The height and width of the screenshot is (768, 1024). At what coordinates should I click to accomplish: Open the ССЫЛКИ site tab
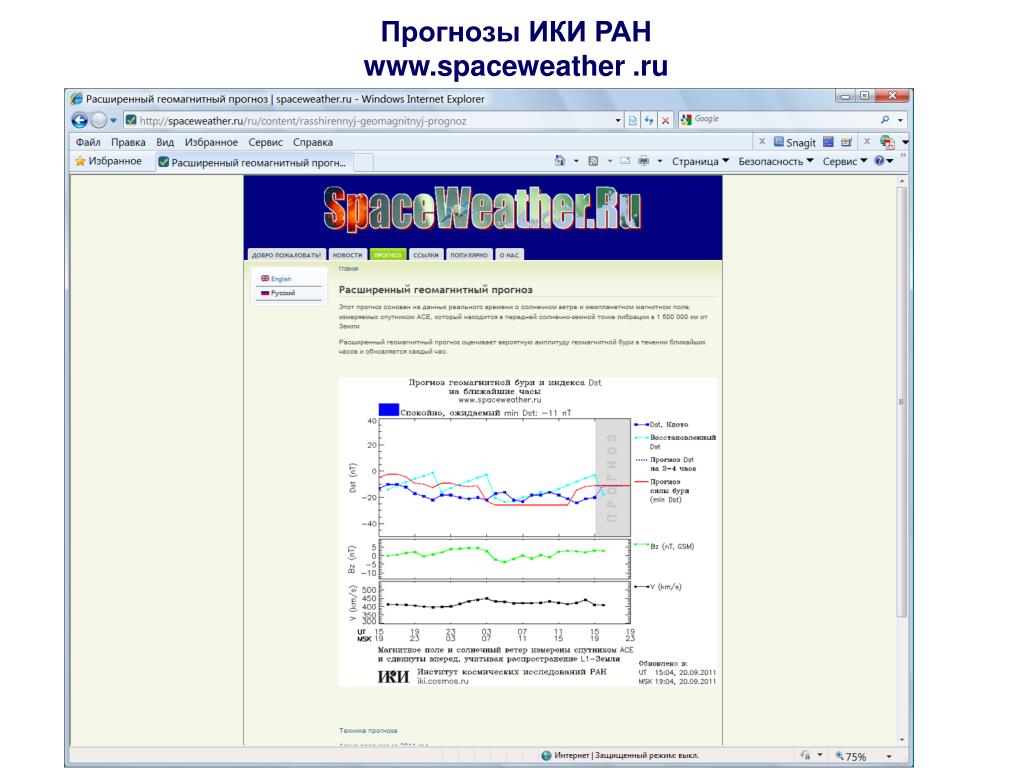tap(426, 255)
